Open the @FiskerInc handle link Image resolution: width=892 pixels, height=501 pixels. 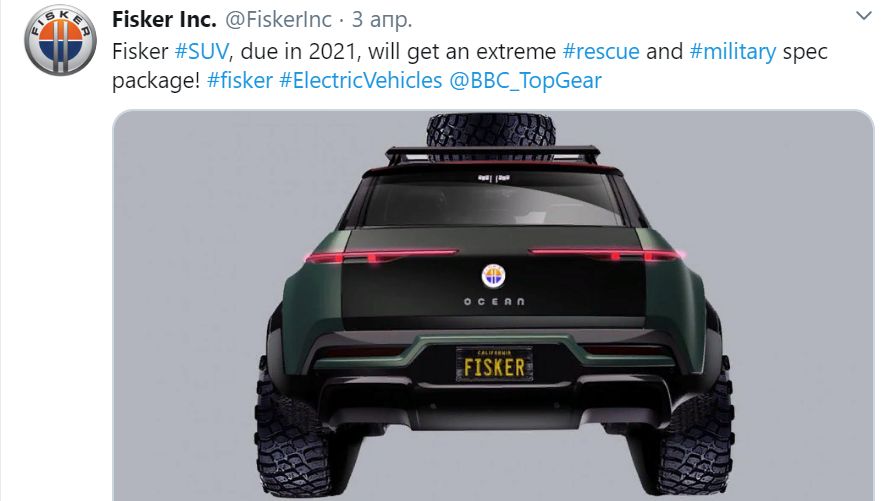point(279,19)
